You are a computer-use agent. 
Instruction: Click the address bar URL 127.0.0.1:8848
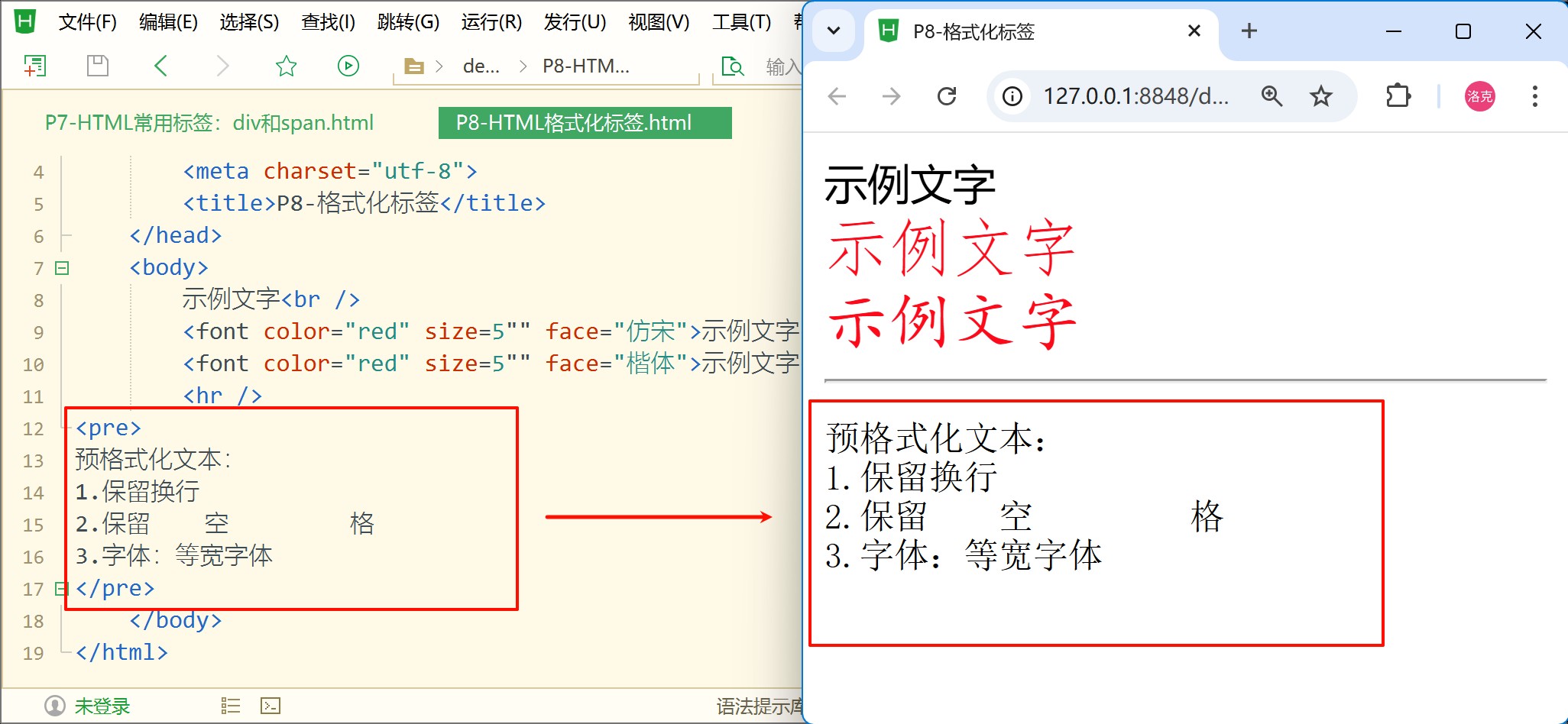tap(1136, 96)
